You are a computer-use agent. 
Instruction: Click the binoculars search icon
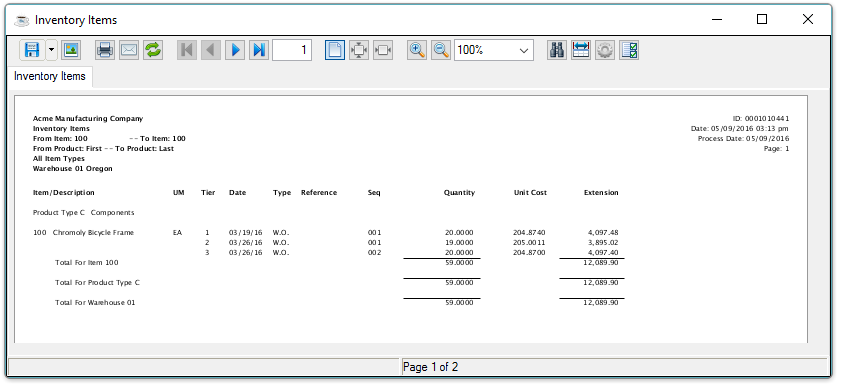pyautogui.click(x=557, y=50)
